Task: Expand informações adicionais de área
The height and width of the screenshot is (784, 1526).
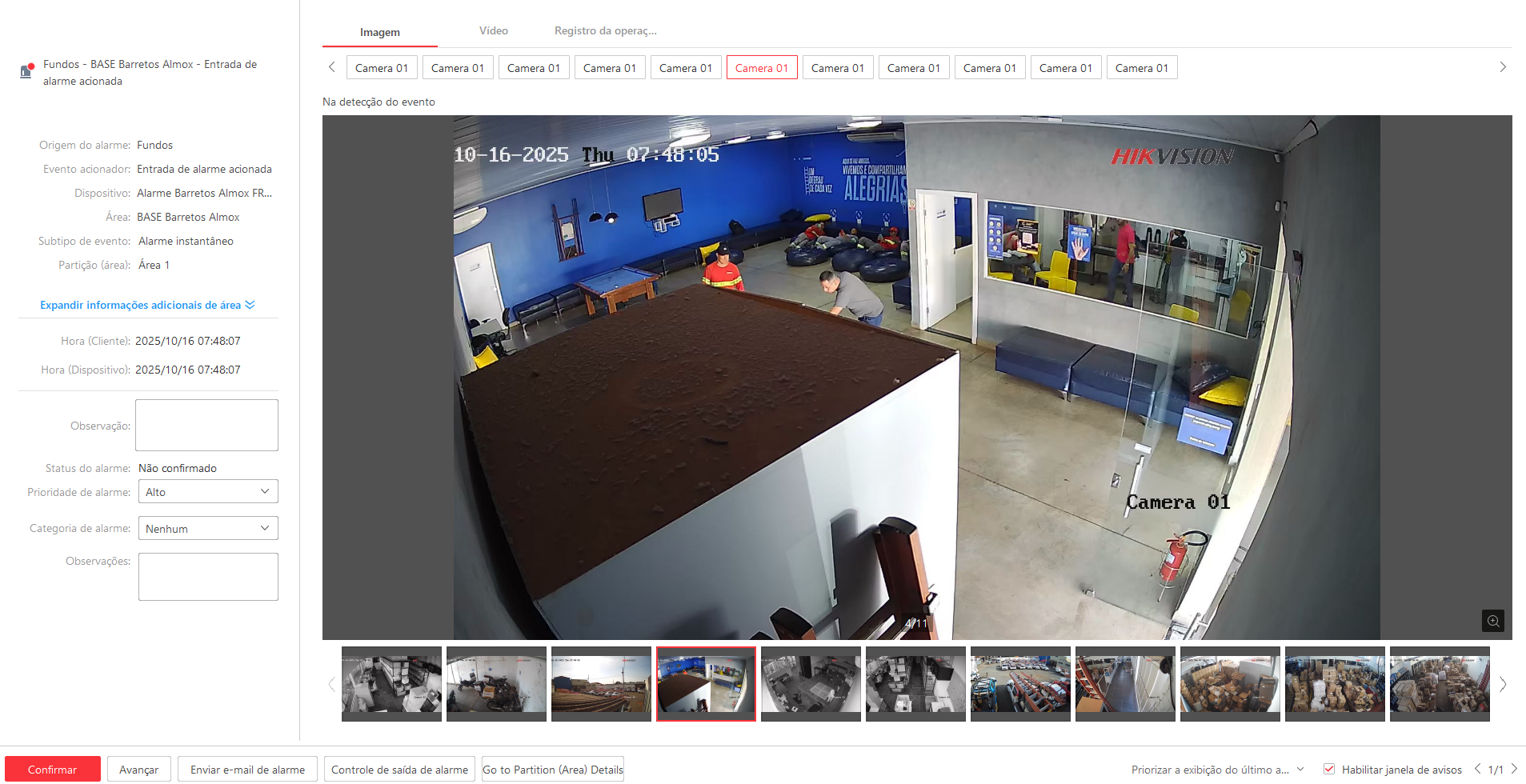Action: [x=147, y=305]
